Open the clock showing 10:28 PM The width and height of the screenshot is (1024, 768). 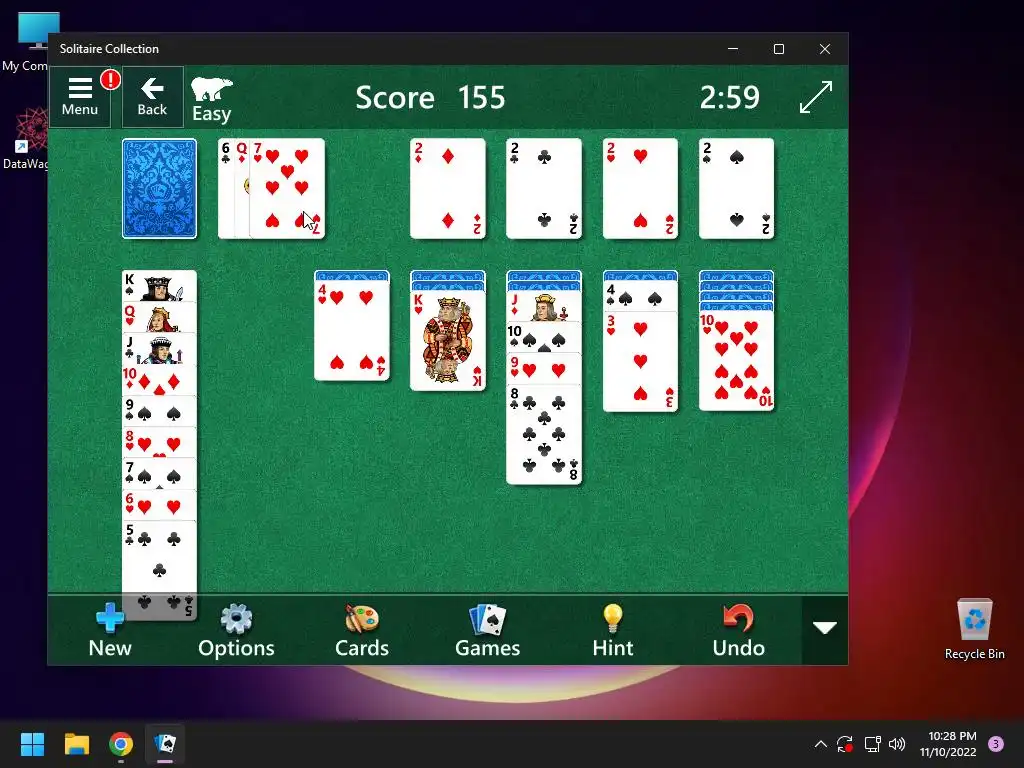(948, 744)
